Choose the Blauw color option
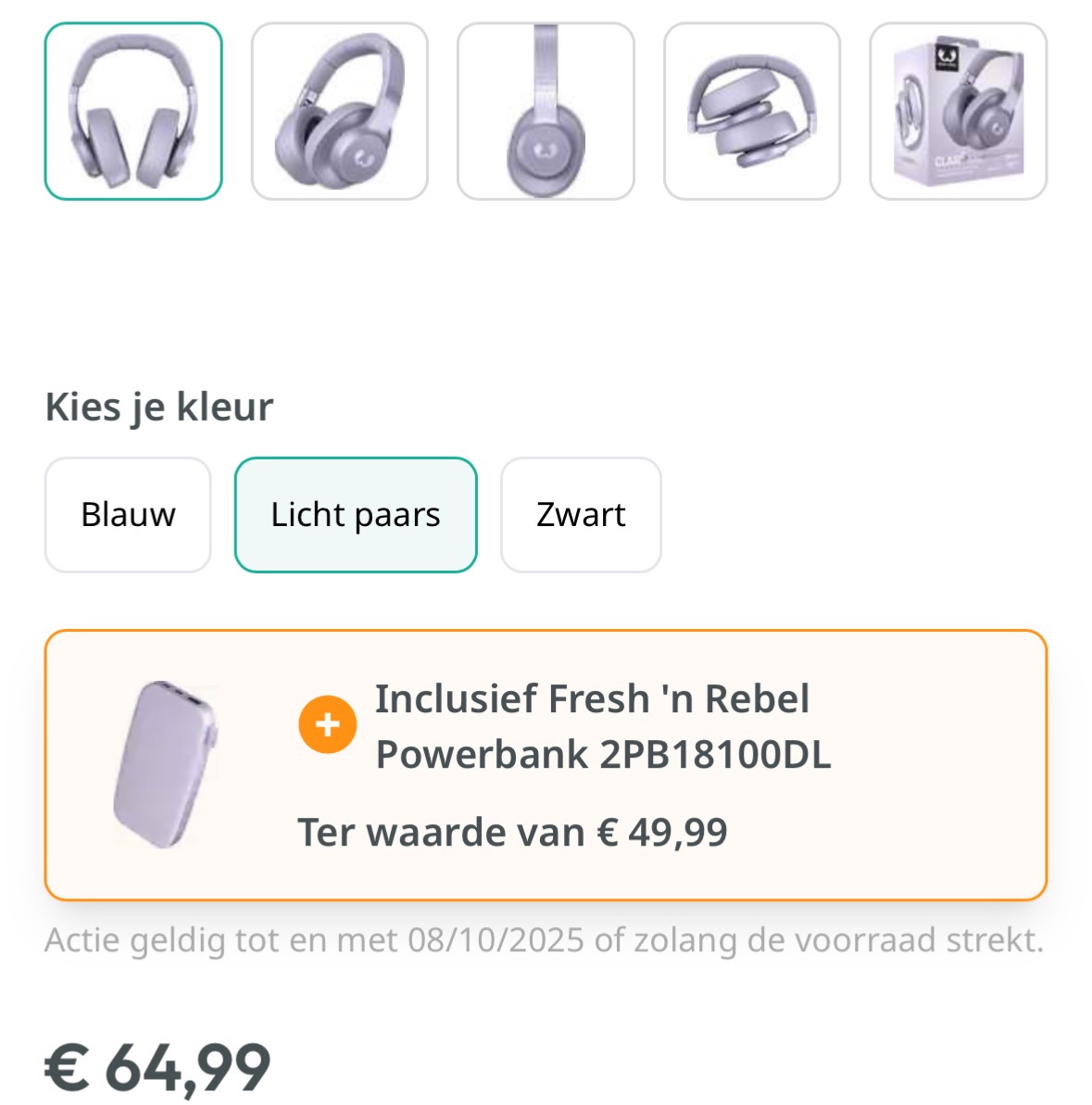Screen dimensions: 1092x1105 pyautogui.click(x=128, y=515)
